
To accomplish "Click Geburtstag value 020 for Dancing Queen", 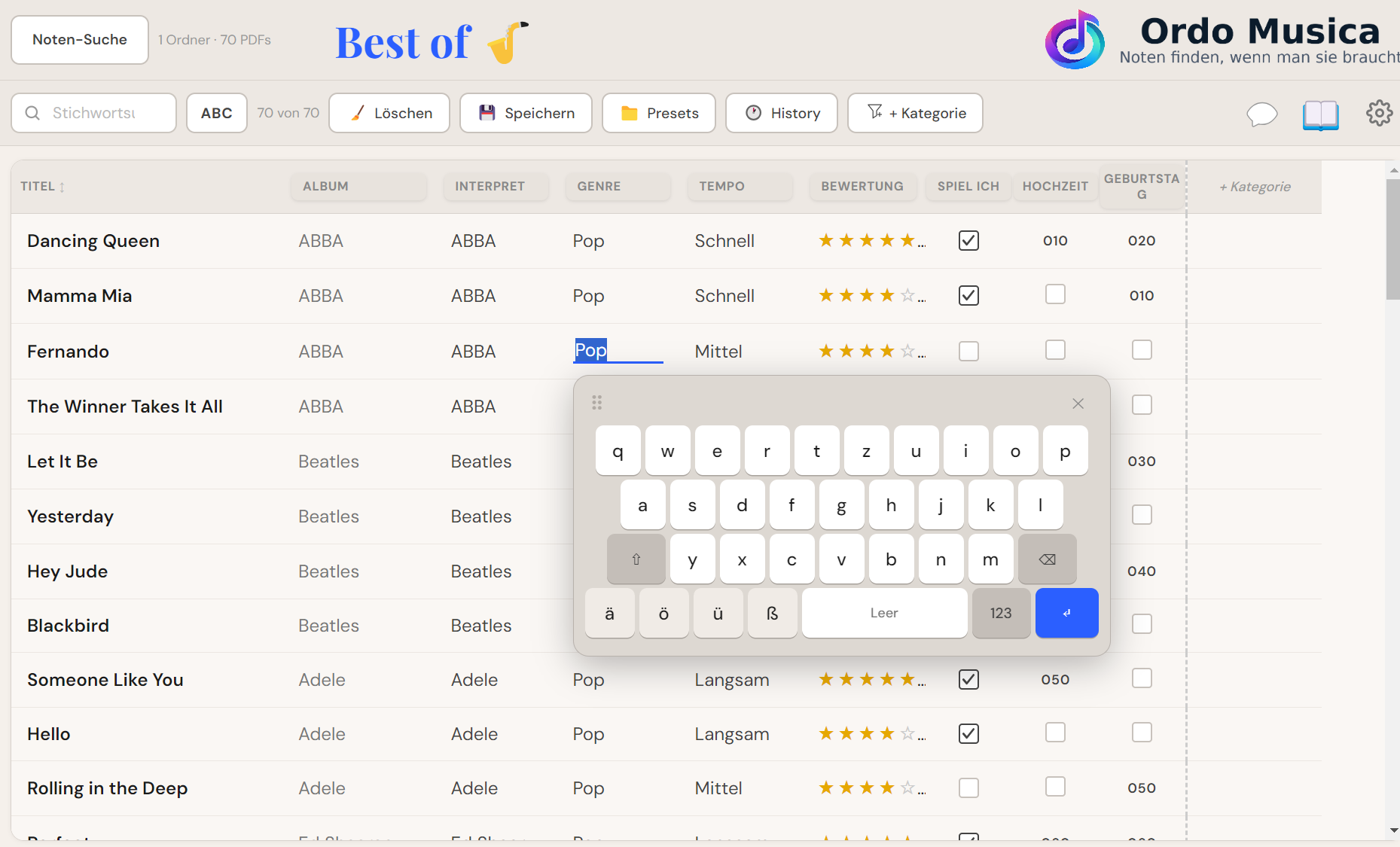I will 1142,241.
